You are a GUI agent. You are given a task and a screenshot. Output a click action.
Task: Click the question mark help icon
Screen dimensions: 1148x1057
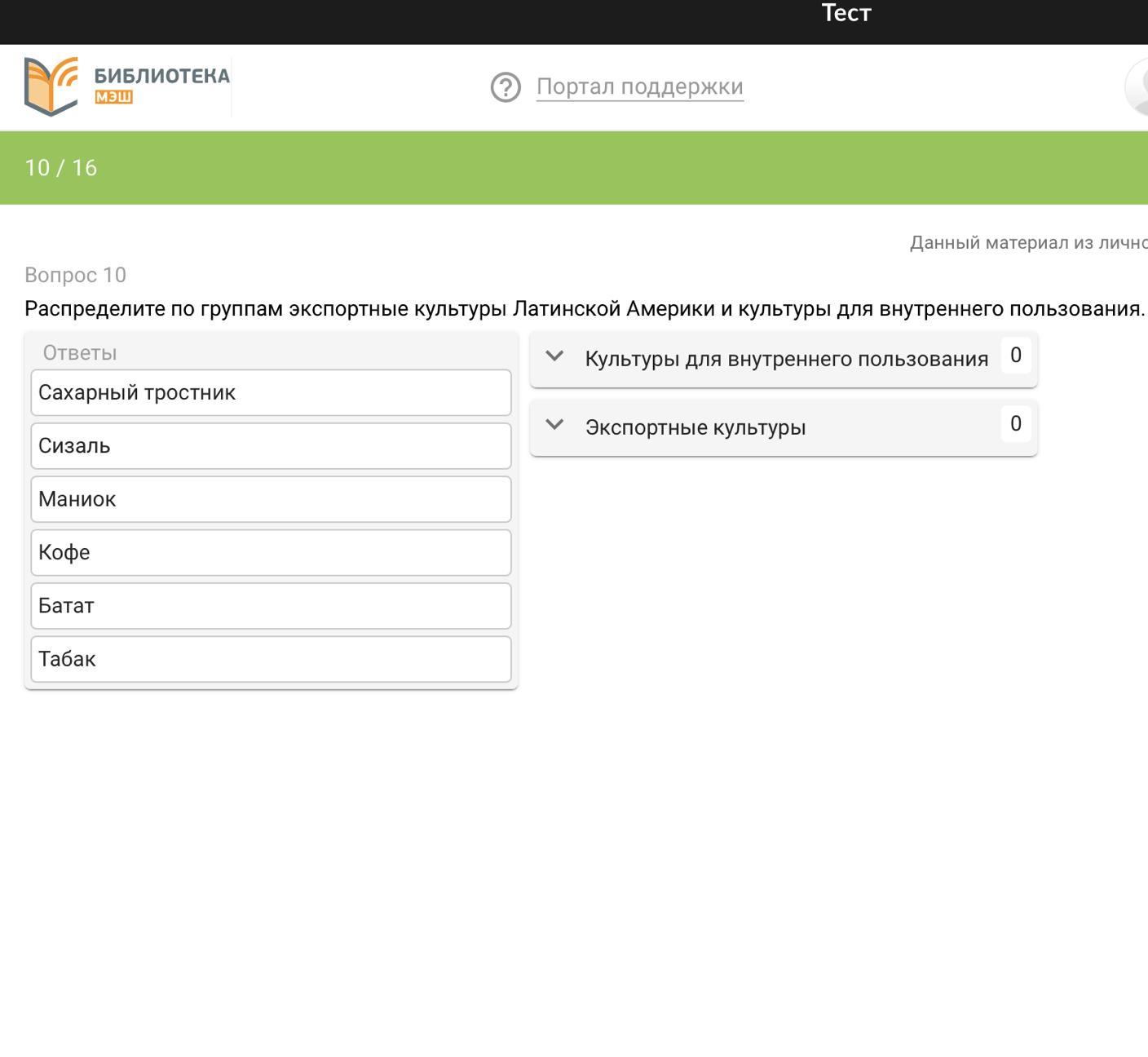[506, 87]
